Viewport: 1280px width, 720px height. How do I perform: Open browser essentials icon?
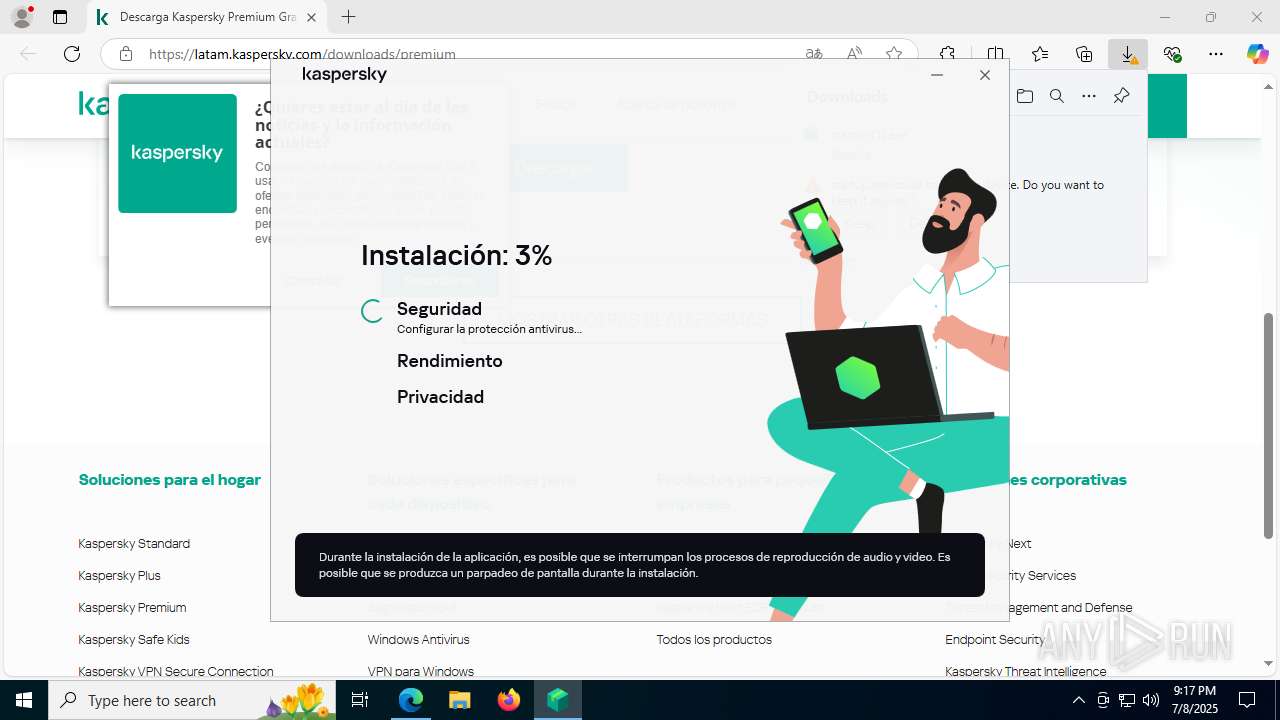click(1172, 54)
